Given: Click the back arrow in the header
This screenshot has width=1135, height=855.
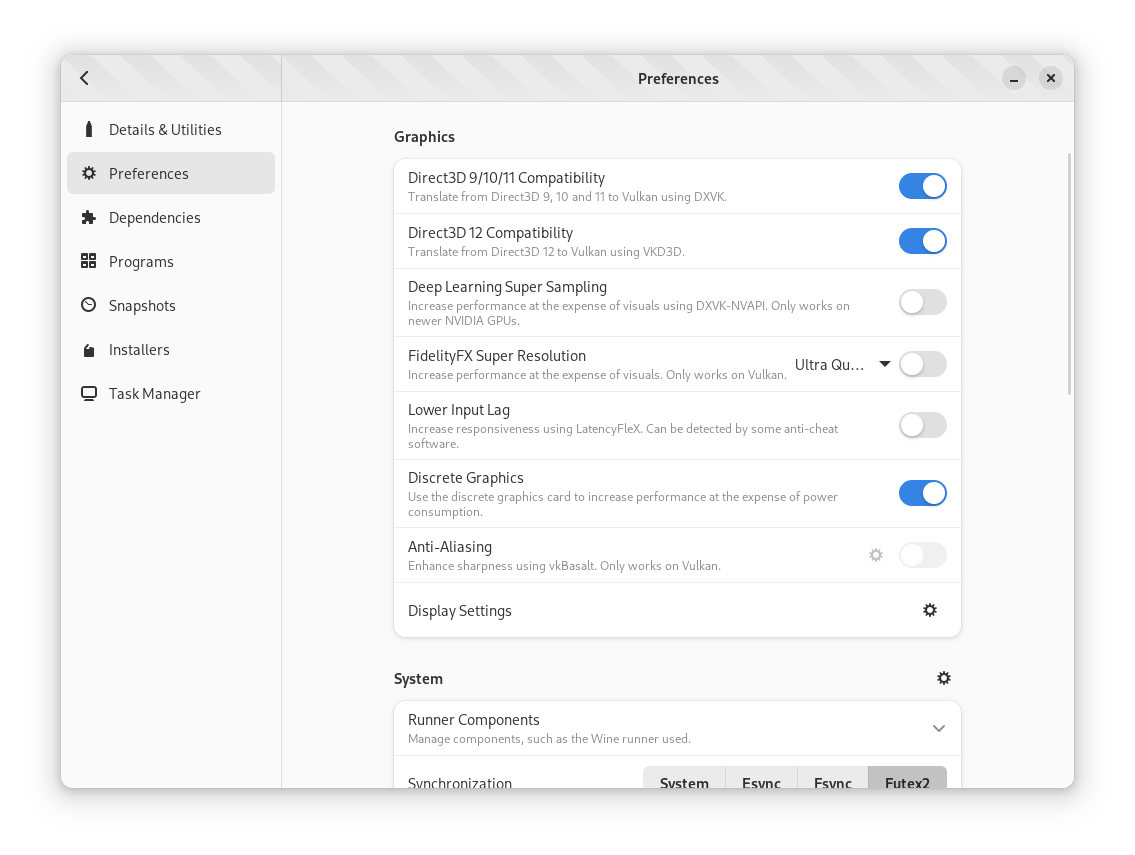Looking at the screenshot, I should tap(85, 78).
